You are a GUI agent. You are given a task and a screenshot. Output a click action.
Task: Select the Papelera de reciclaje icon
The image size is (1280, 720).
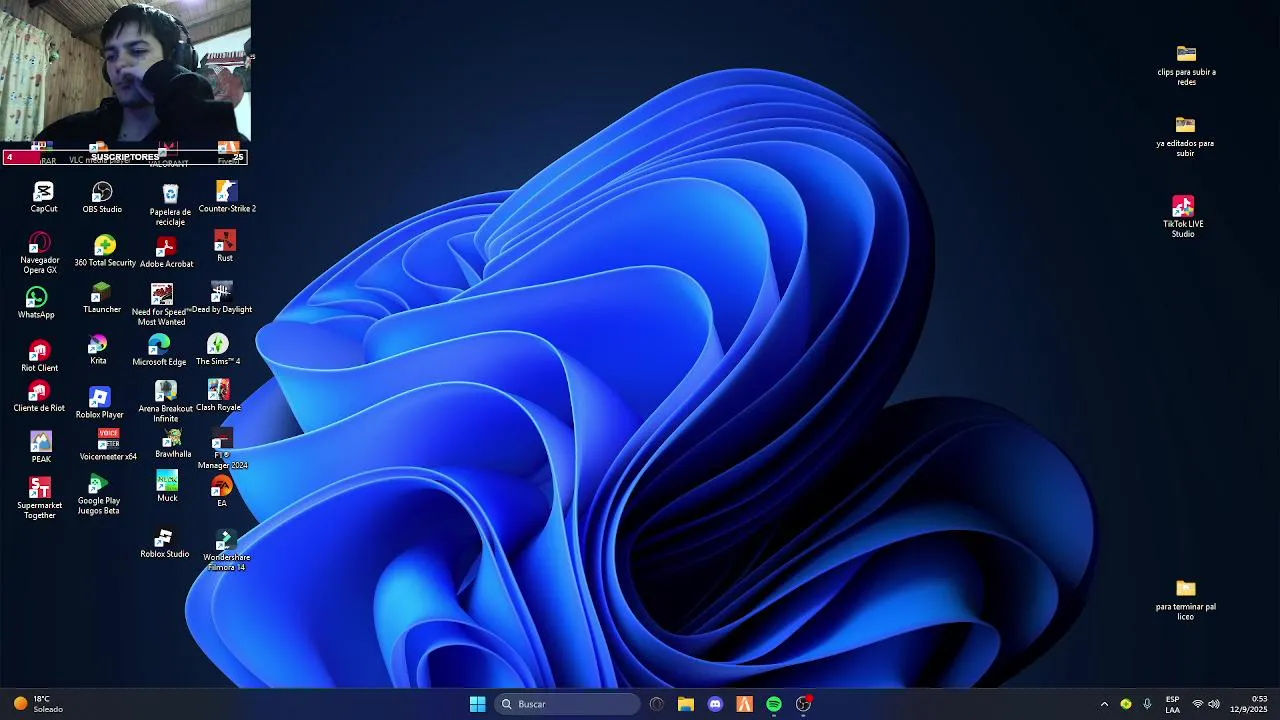tap(170, 204)
